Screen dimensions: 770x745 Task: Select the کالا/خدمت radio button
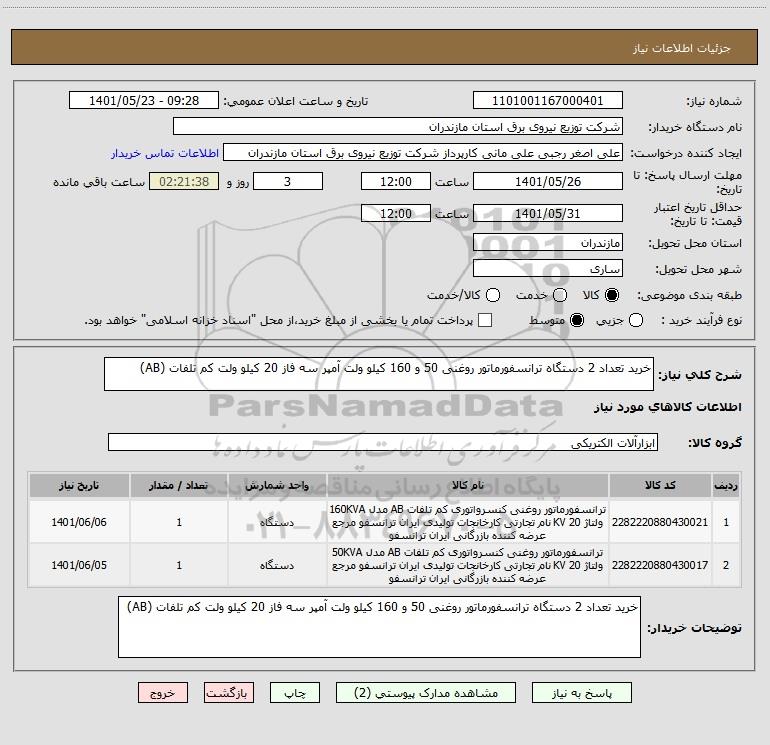pos(493,295)
